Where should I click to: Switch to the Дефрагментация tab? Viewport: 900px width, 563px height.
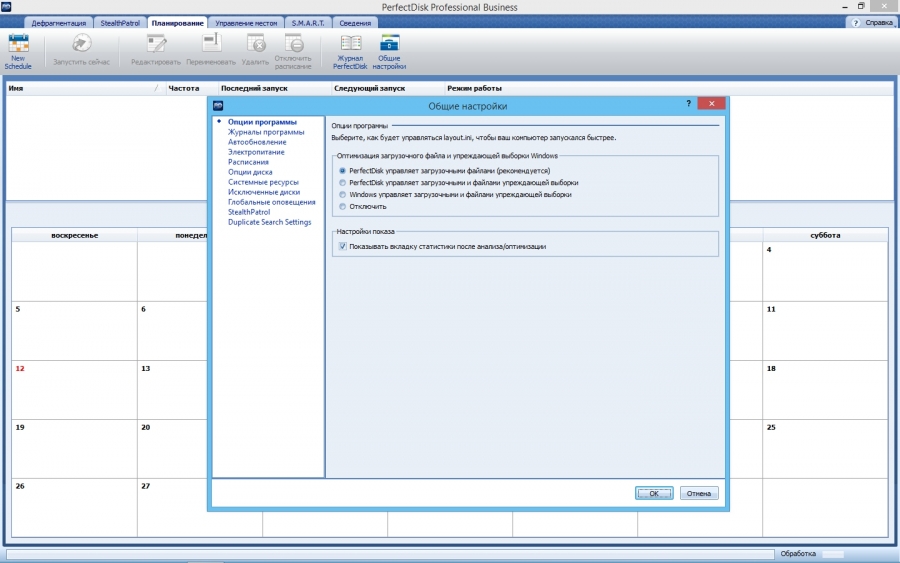click(x=59, y=22)
